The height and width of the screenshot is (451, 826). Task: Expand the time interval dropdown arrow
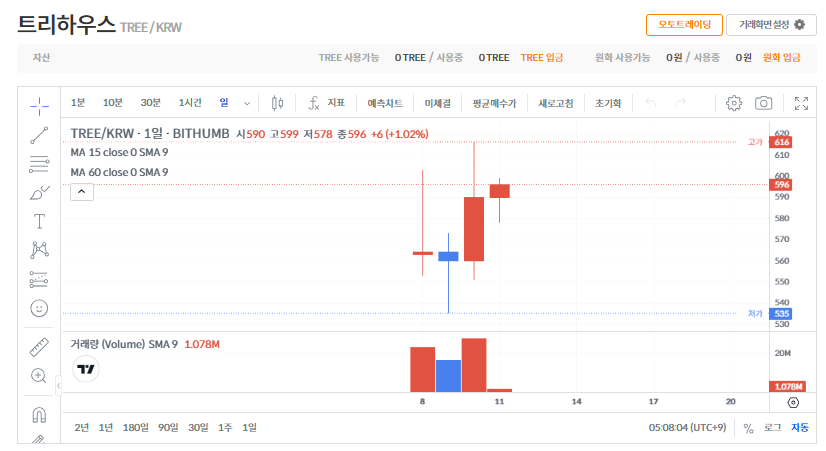pyautogui.click(x=247, y=103)
